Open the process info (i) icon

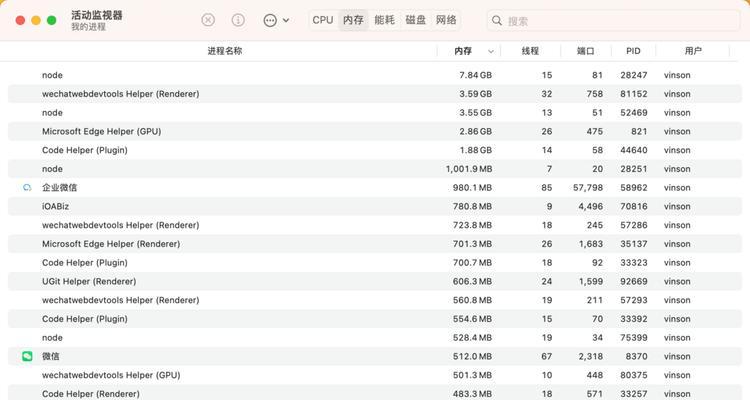pos(238,20)
